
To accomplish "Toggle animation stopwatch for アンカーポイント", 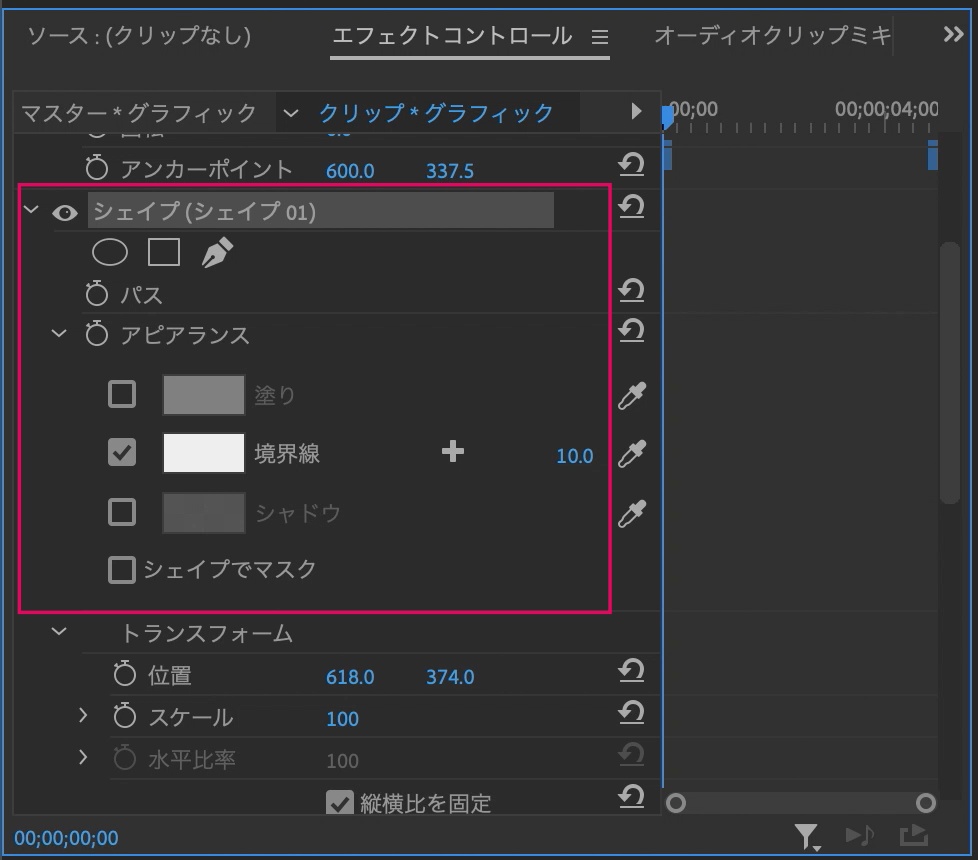I will tap(97, 168).
